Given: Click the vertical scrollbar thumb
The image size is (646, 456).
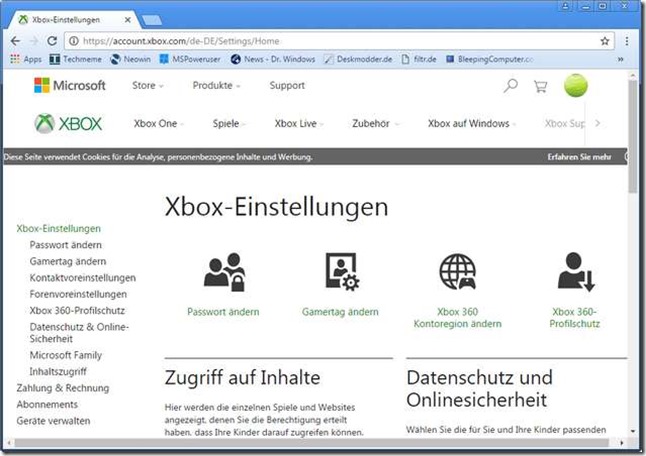Looking at the screenshot, I should pos(632,136).
